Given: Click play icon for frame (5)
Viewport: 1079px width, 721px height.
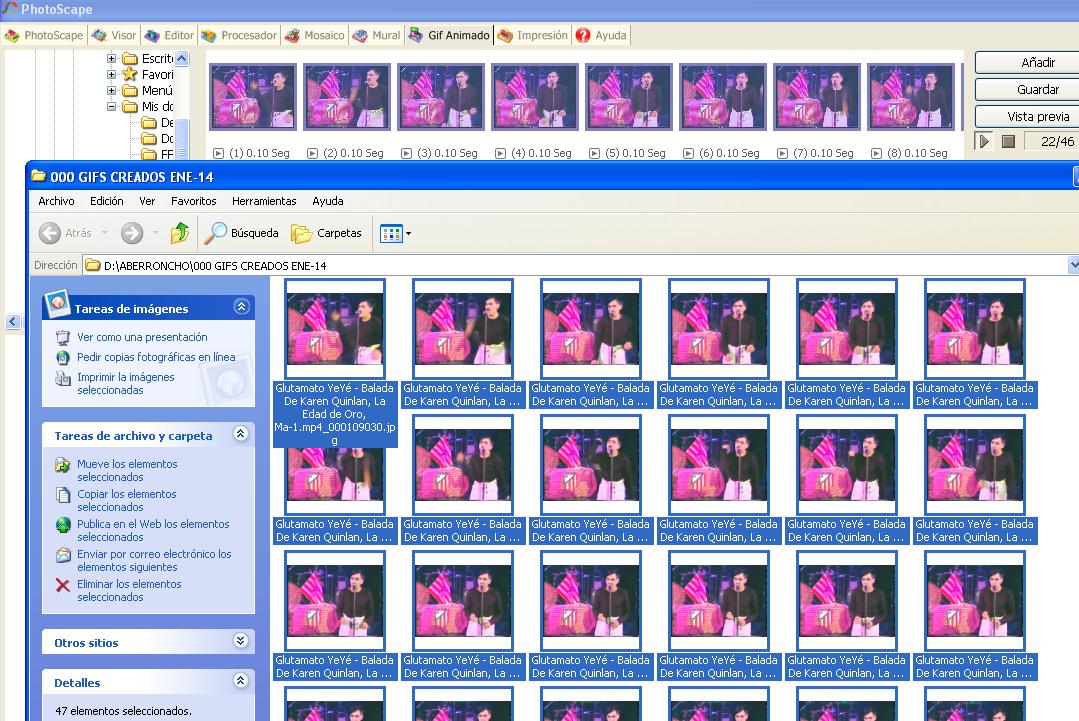Looking at the screenshot, I should [595, 153].
